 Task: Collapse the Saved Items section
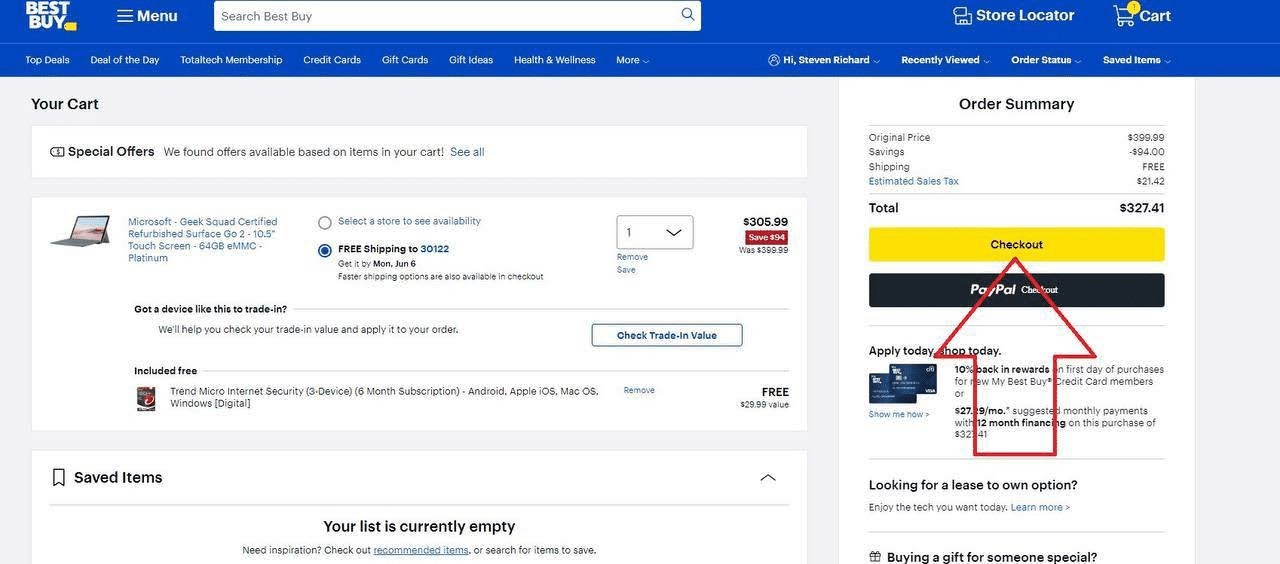click(x=768, y=477)
